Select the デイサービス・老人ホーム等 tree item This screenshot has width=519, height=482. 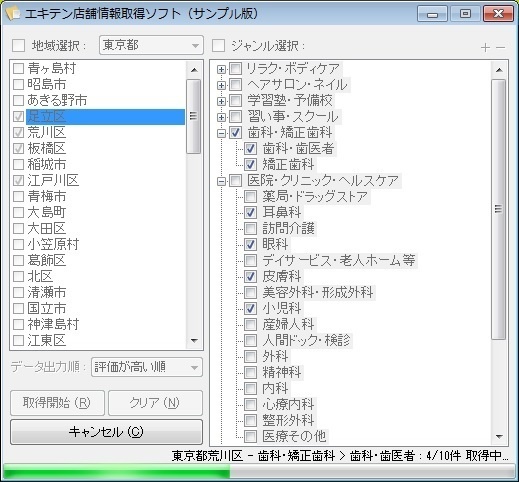click(339, 260)
